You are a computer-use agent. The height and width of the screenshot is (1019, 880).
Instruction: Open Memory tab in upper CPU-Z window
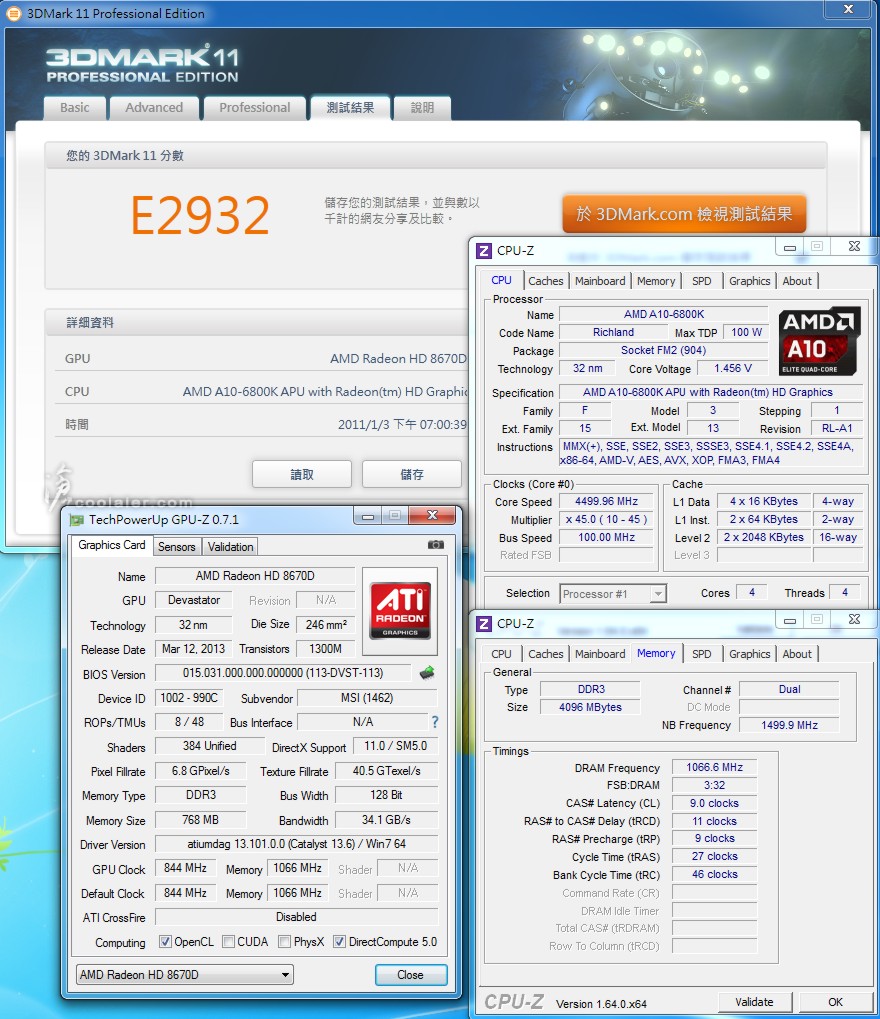click(x=656, y=281)
